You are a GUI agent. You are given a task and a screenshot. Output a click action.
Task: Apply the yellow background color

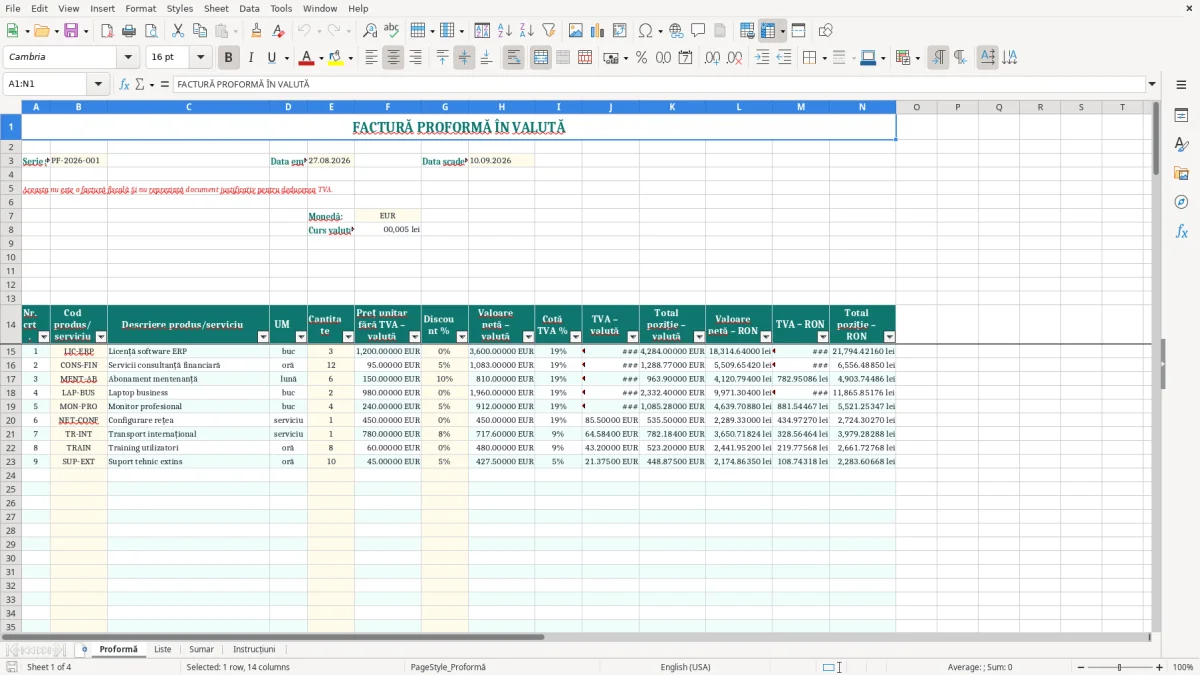[x=335, y=58]
